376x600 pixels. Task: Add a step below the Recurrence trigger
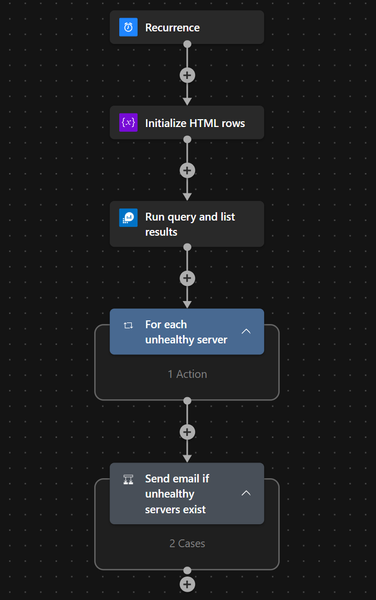pos(187,75)
